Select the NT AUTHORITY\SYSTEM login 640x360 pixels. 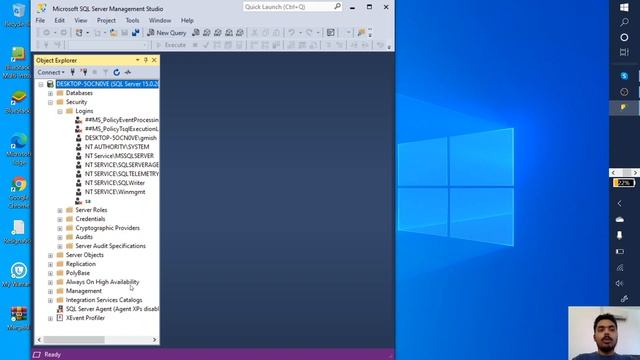coord(117,147)
